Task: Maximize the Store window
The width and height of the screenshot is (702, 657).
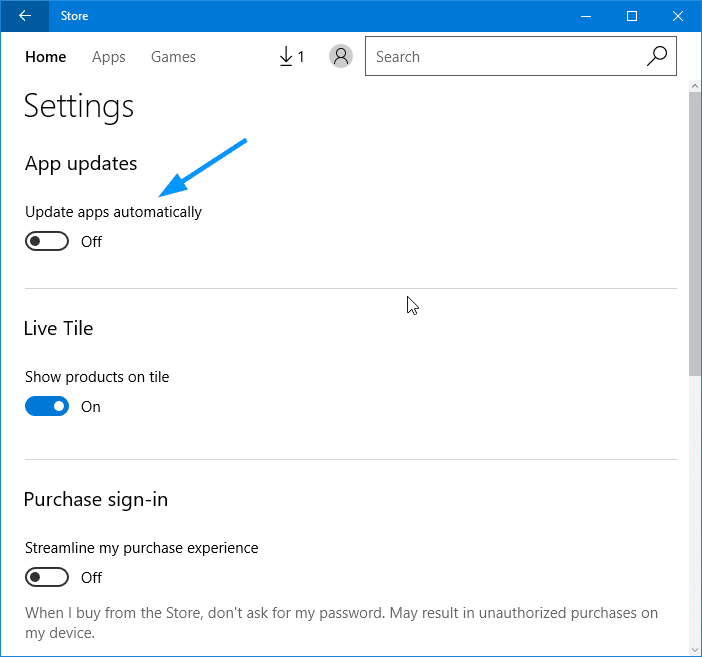Action: pyautogui.click(x=632, y=16)
